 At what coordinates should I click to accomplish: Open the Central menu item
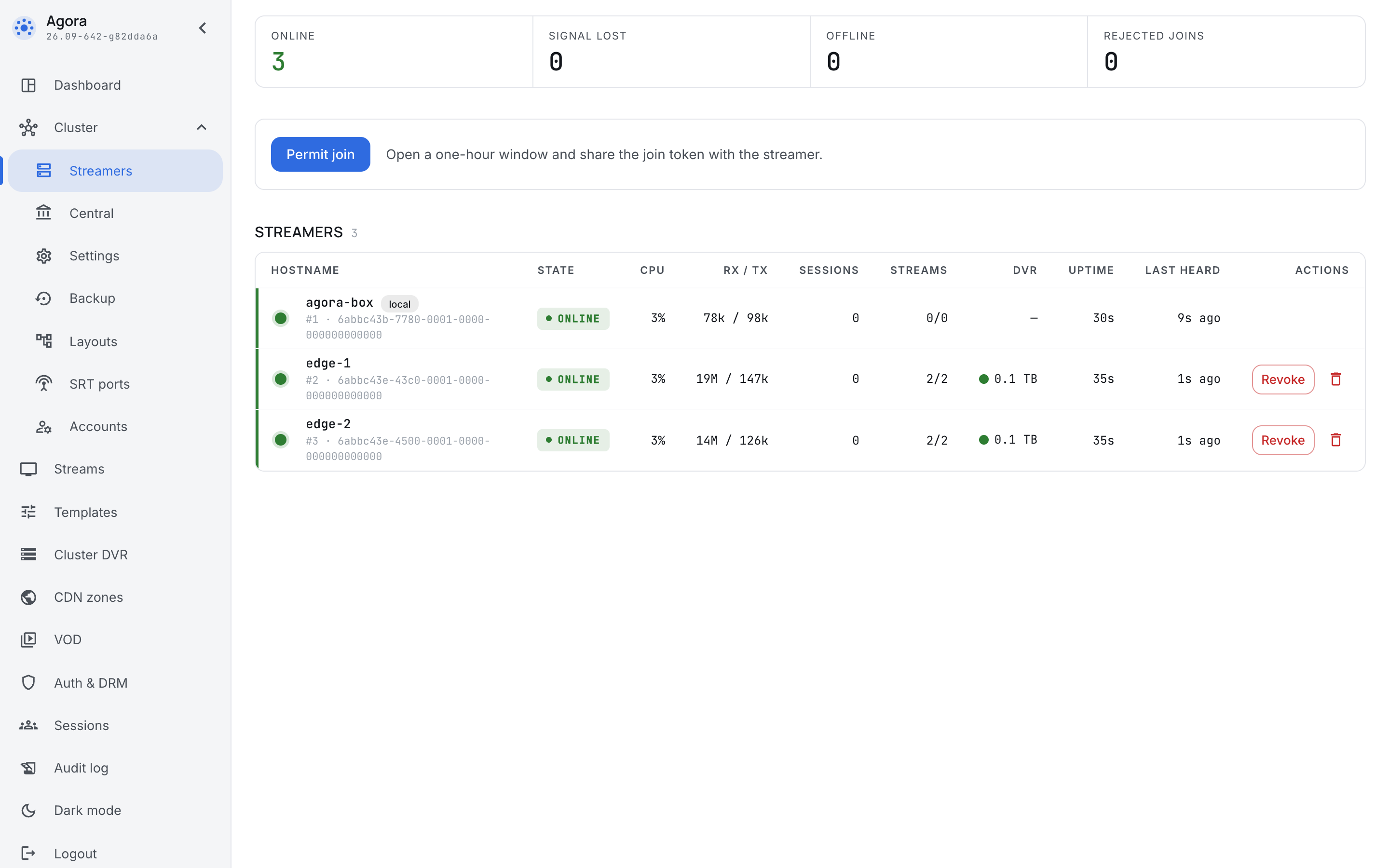[x=115, y=213]
